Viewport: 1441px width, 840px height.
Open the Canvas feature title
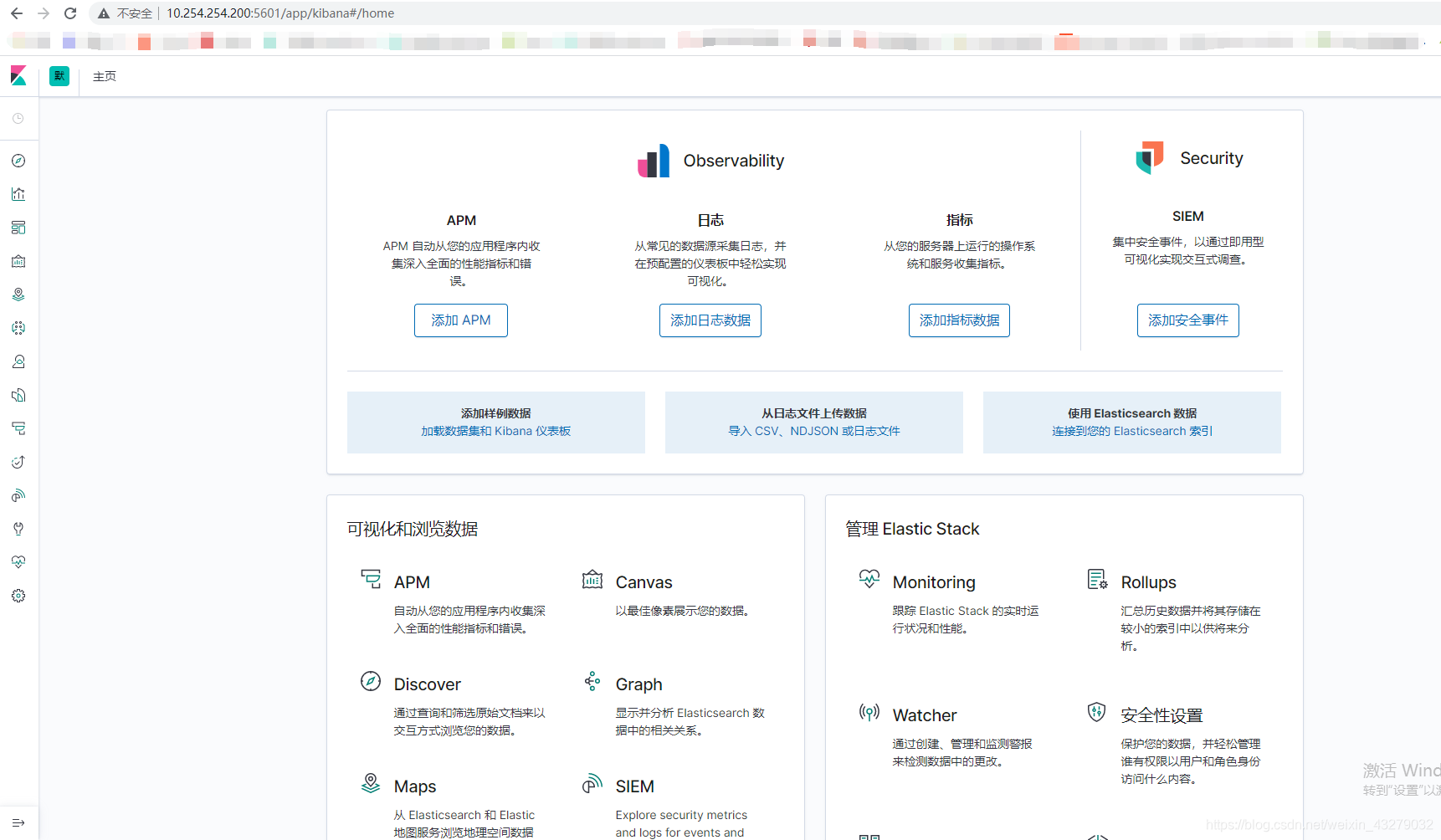(x=644, y=582)
